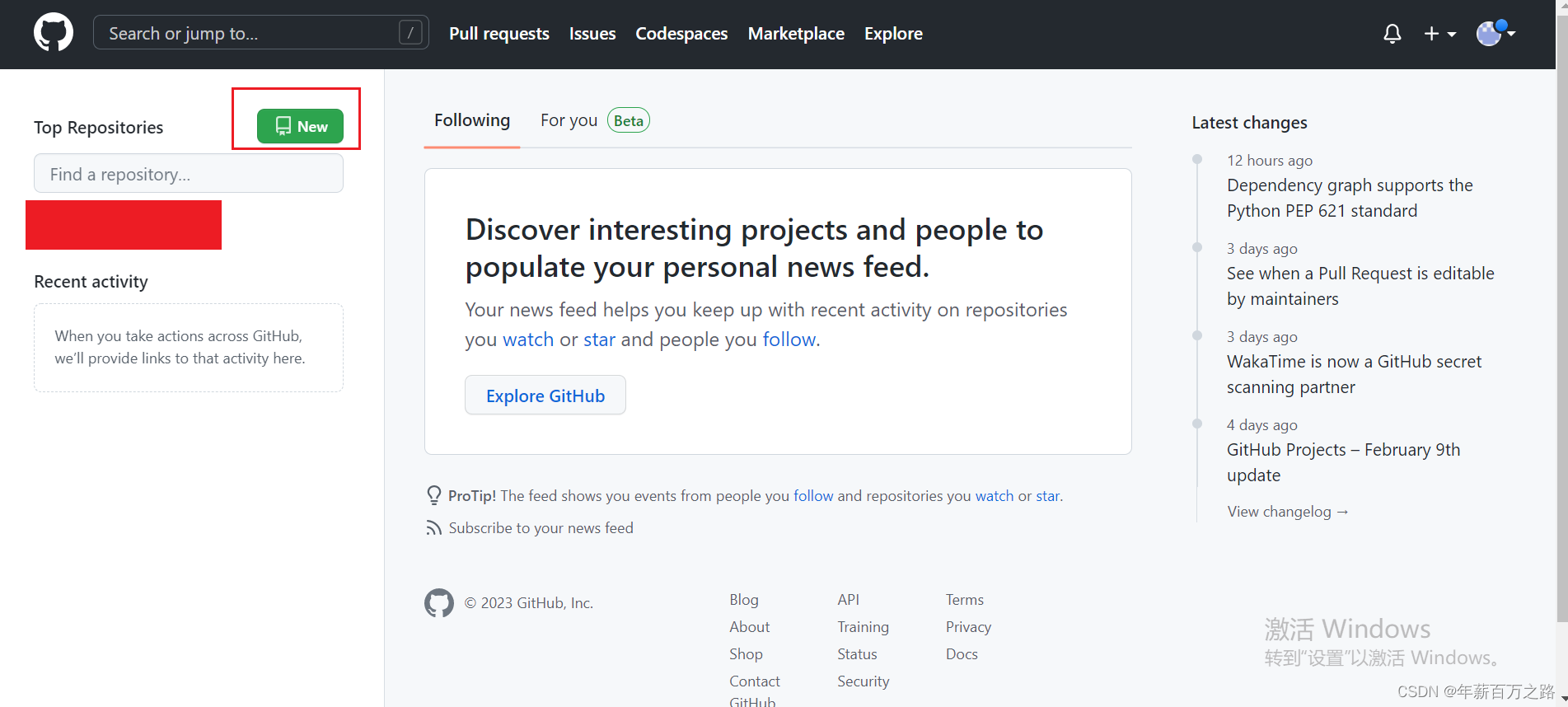Image resolution: width=1568 pixels, height=707 pixels.
Task: Open the Privacy footer link
Action: pyautogui.click(x=968, y=627)
